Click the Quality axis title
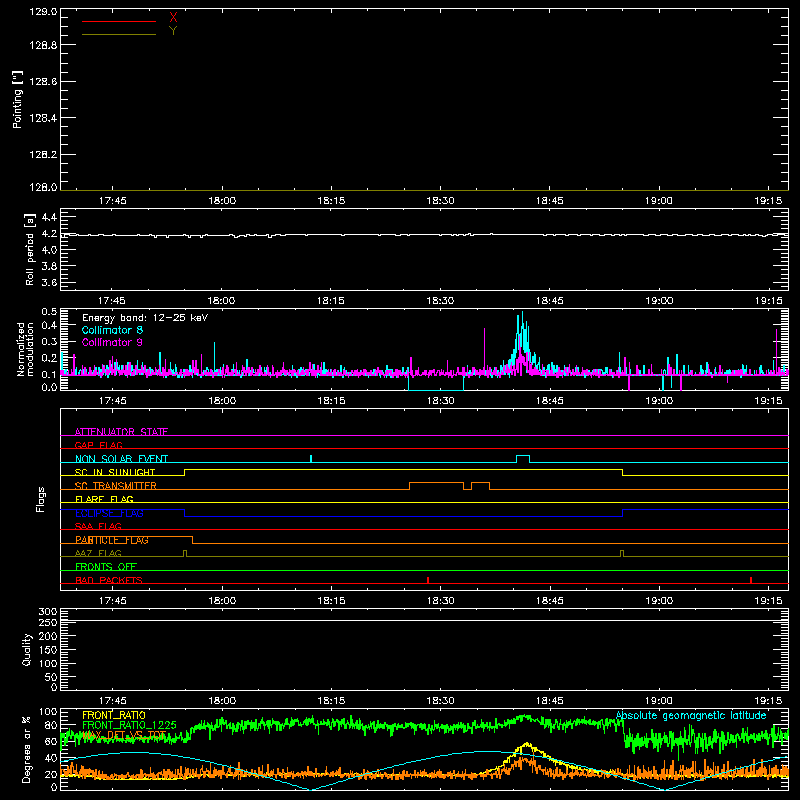Screen dimensions: 800x800 [x=27, y=649]
